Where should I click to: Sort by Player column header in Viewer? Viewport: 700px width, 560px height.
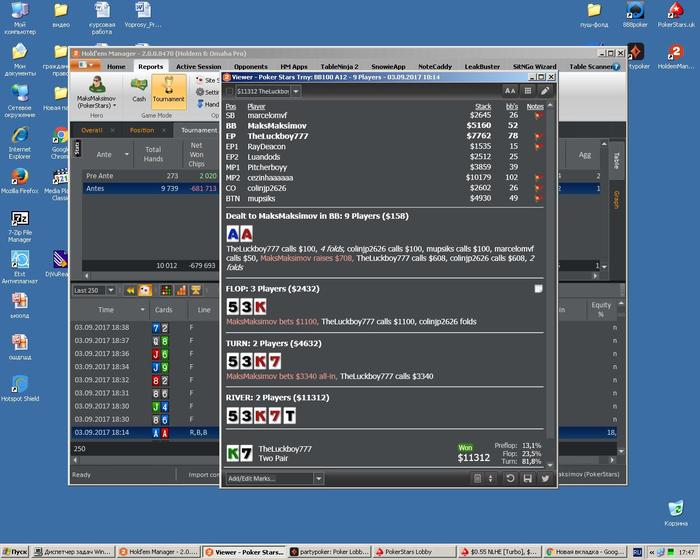point(256,106)
